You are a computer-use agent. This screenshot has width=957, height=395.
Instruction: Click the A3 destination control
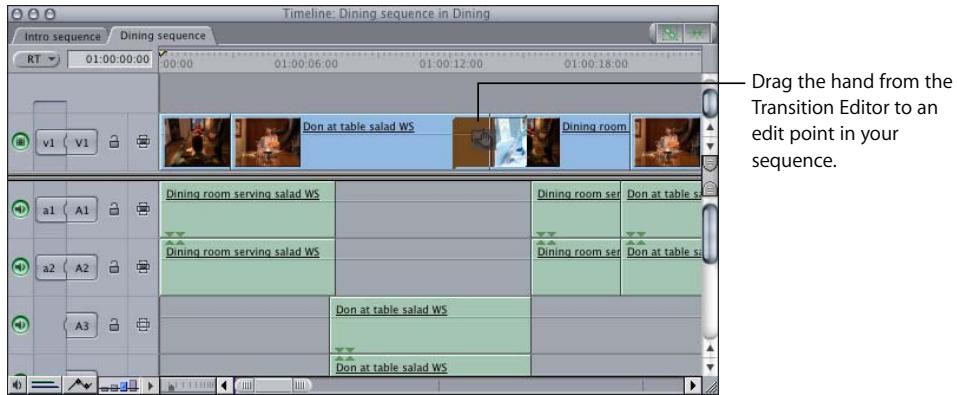(82, 326)
